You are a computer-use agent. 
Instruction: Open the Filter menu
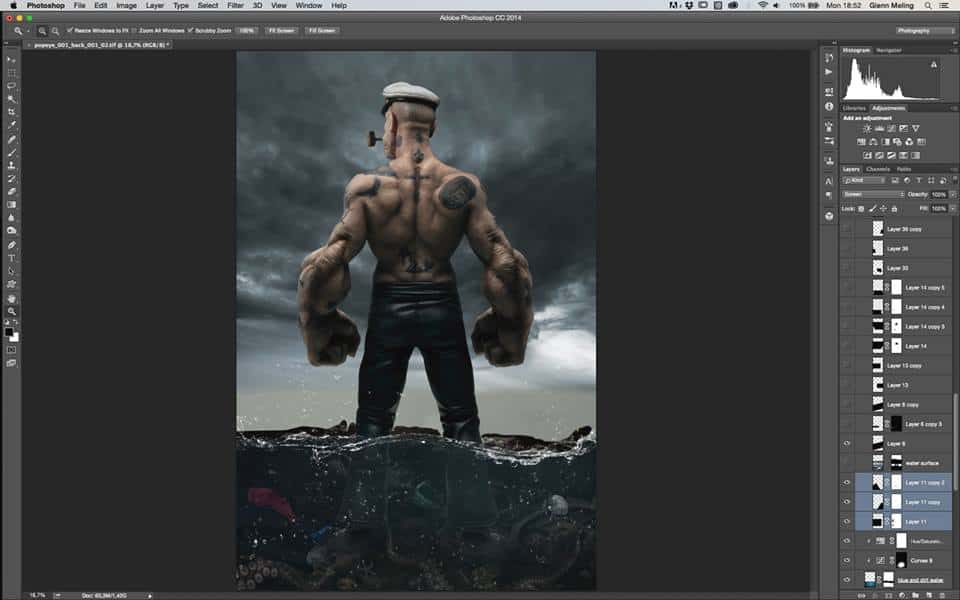click(x=235, y=6)
